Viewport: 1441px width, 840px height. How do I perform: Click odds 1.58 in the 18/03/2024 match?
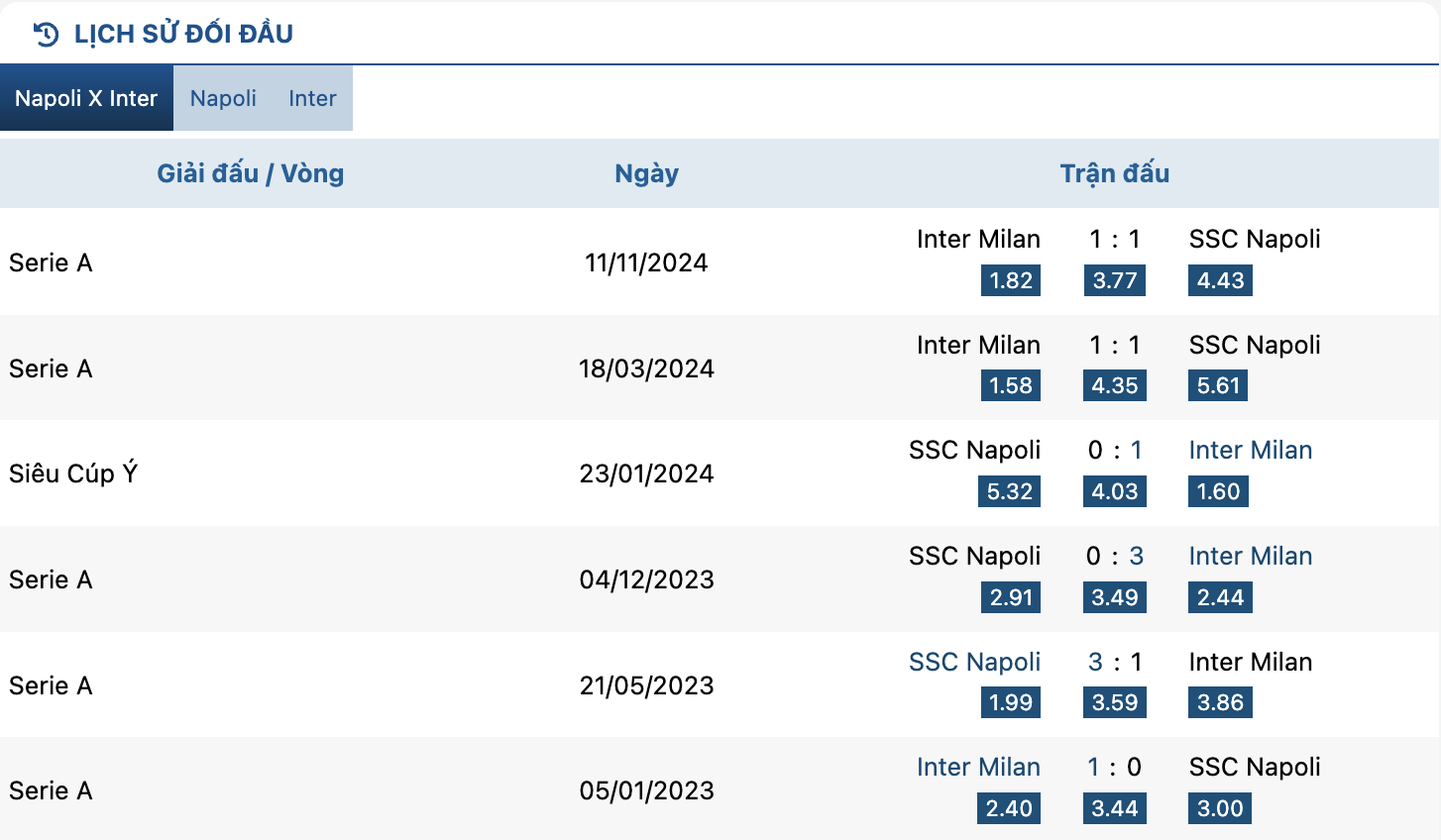(x=1011, y=385)
